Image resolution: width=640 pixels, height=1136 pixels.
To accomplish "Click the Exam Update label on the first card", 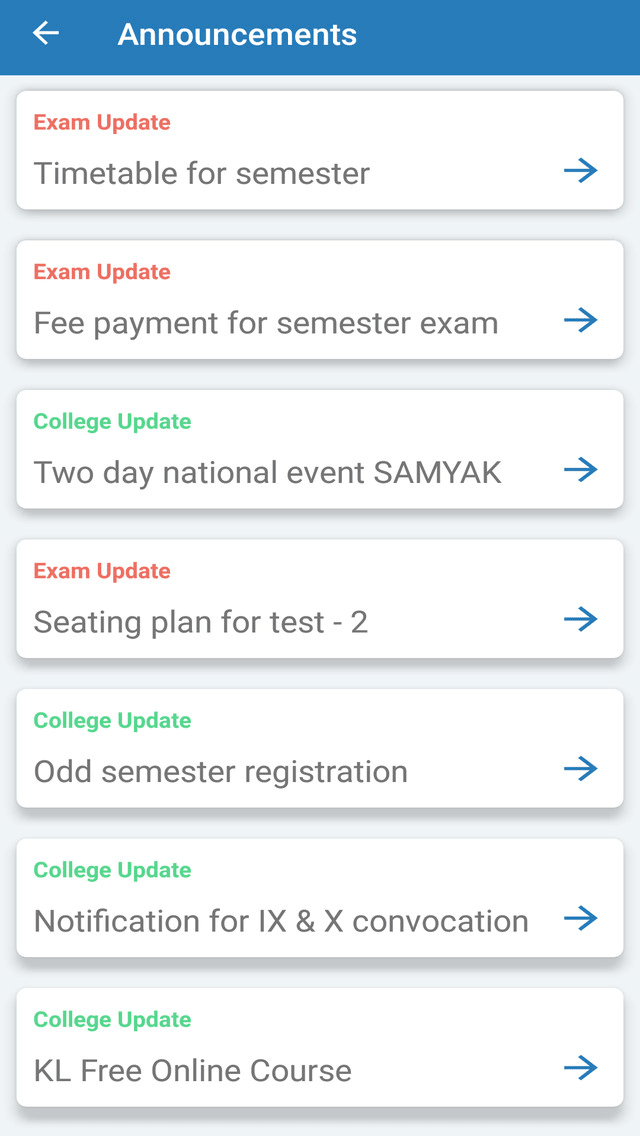I will (101, 122).
